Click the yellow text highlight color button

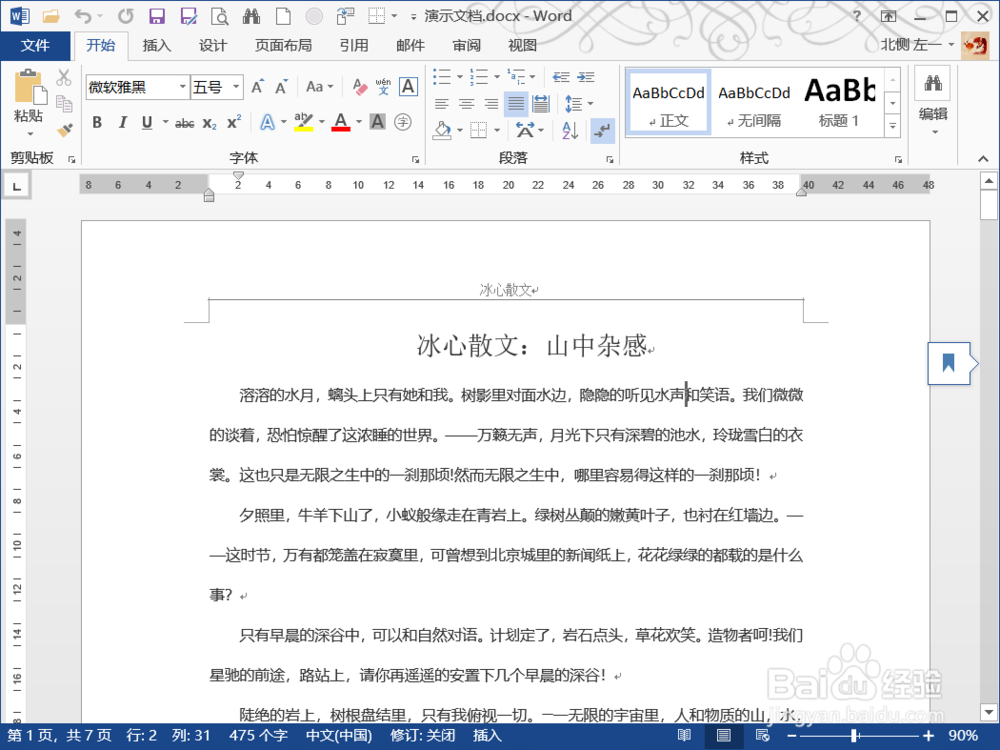(x=304, y=122)
